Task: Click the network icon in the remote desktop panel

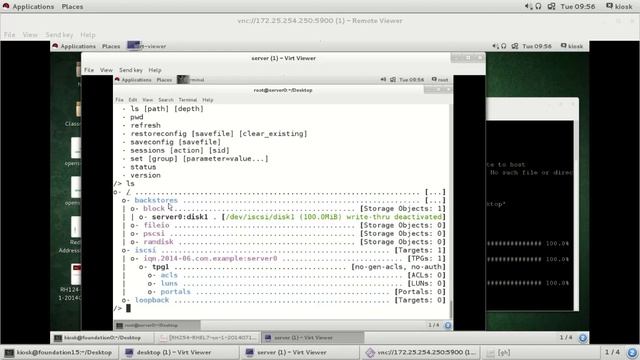Action: tap(515, 46)
